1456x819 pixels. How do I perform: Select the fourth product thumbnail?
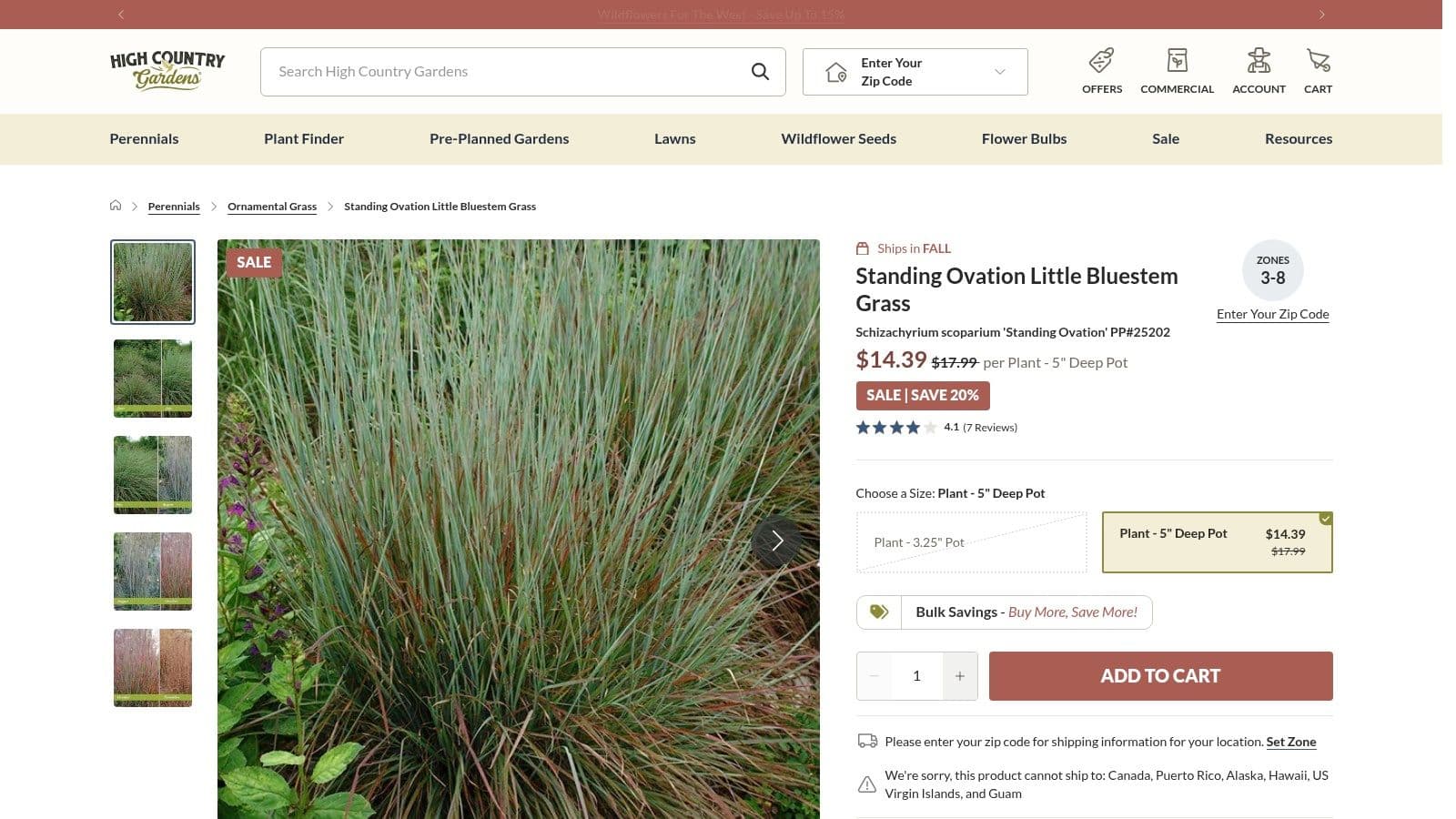point(152,571)
